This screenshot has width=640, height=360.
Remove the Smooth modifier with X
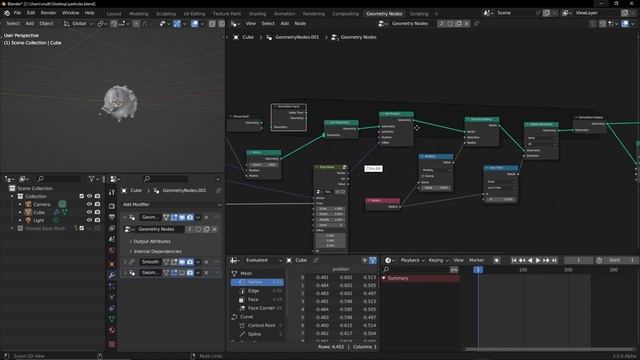pos(206,262)
